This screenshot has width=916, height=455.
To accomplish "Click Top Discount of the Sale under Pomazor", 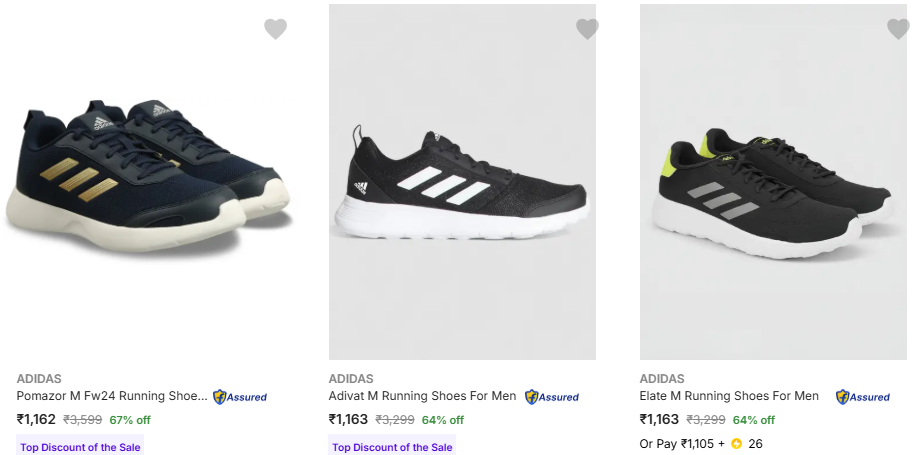I will pos(81,447).
